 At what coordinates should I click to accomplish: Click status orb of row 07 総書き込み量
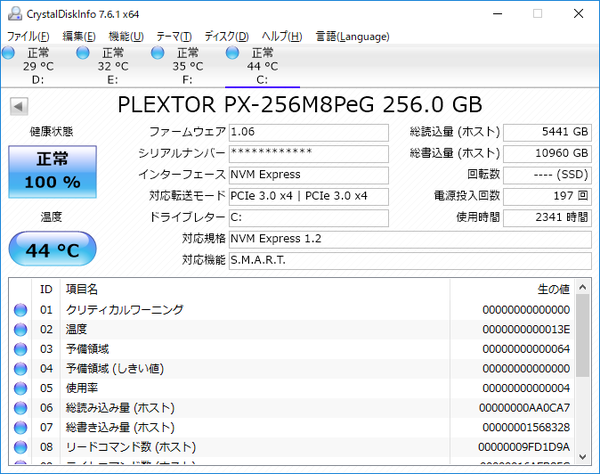tap(20, 427)
